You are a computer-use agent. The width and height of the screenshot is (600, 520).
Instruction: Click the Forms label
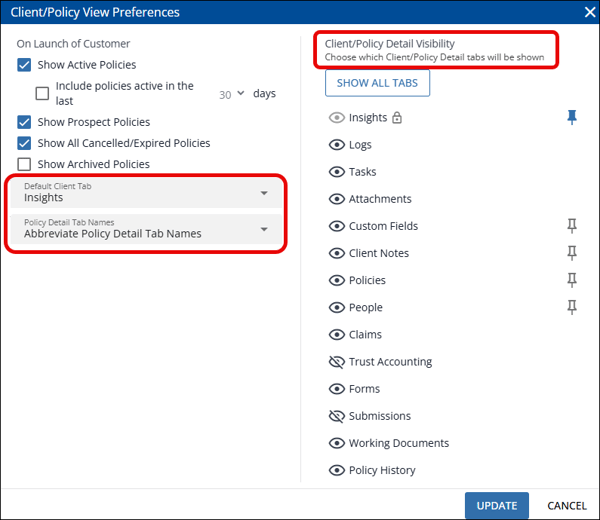coord(364,389)
